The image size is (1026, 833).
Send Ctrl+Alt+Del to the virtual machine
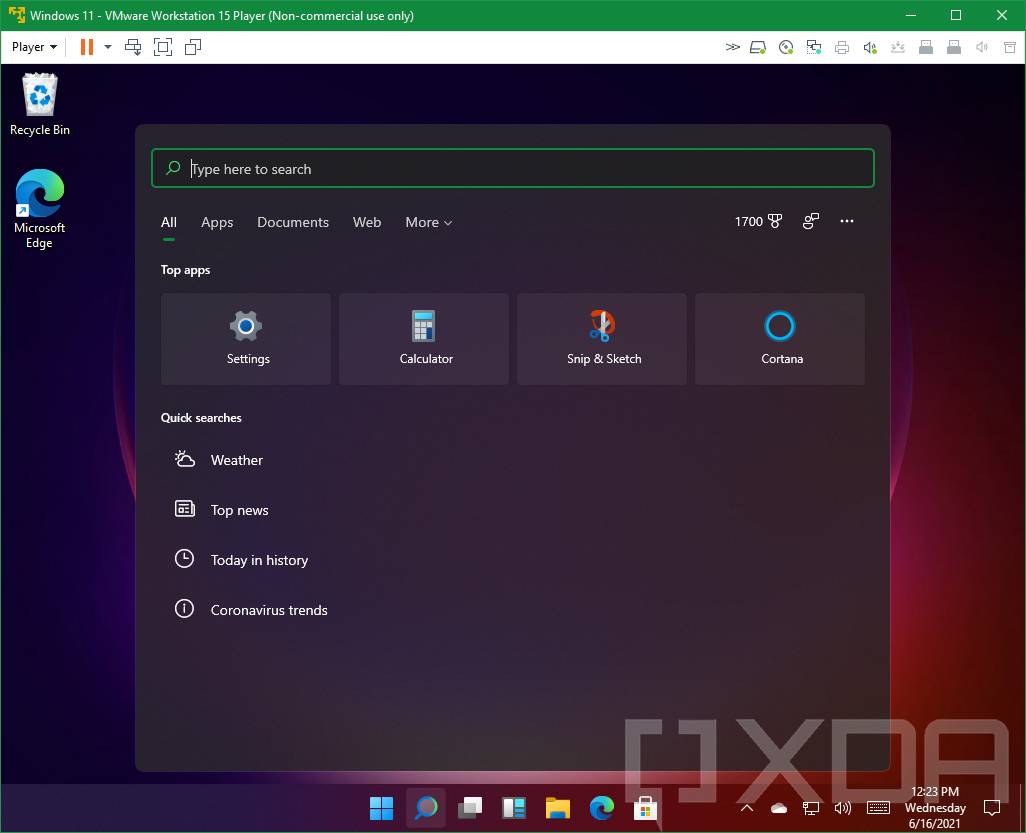(x=133, y=47)
